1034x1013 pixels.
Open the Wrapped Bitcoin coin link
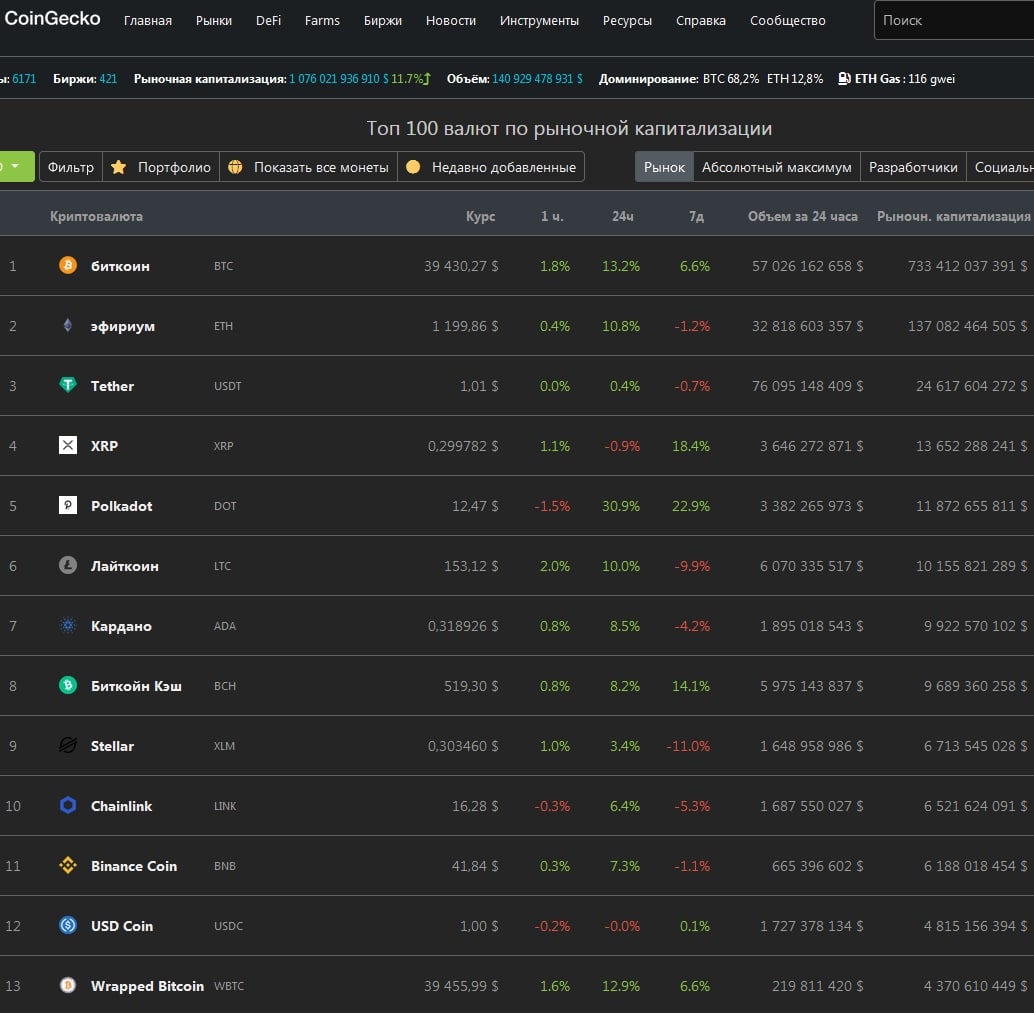click(147, 986)
